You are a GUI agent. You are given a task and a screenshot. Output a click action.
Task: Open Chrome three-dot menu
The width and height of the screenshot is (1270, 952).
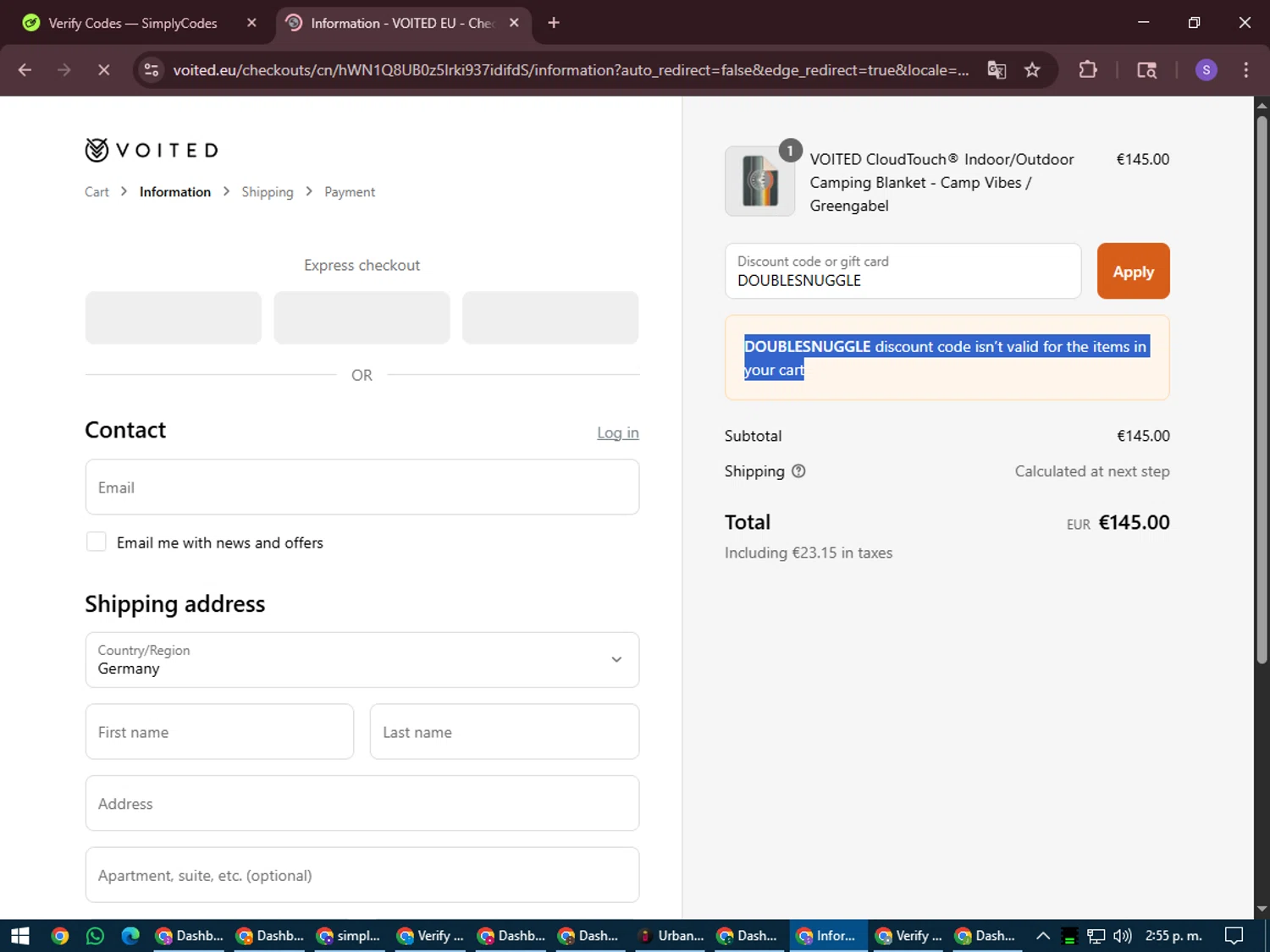[1245, 70]
